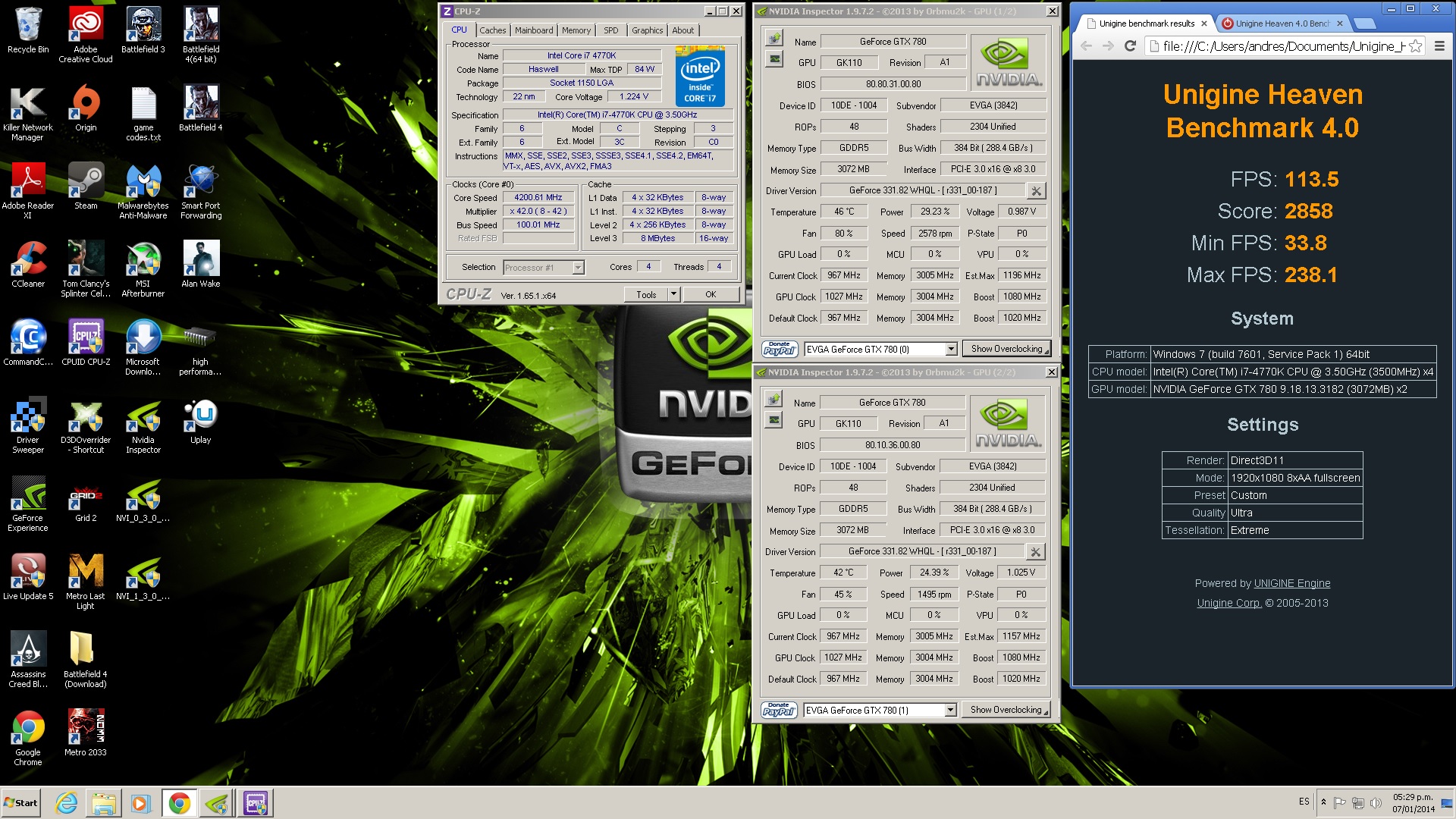Click upload icon in first NVIDIA Inspector window

tap(774, 39)
